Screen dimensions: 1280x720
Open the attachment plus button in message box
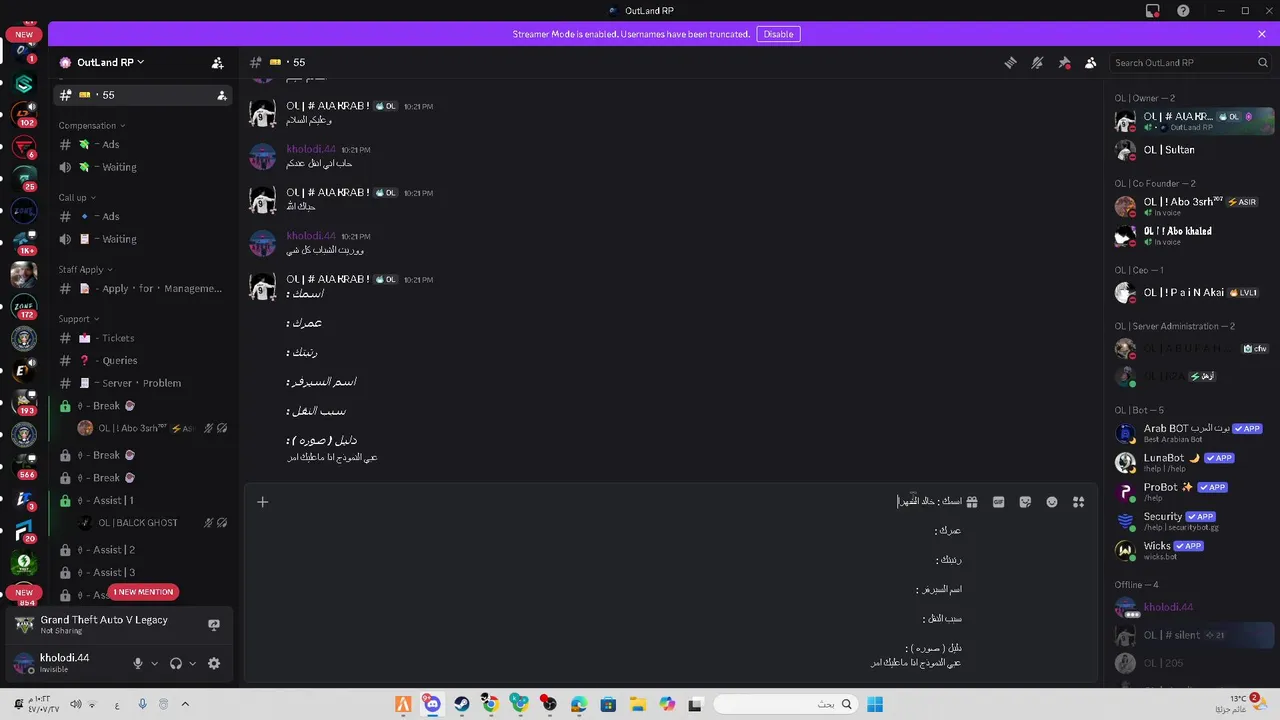tap(263, 502)
